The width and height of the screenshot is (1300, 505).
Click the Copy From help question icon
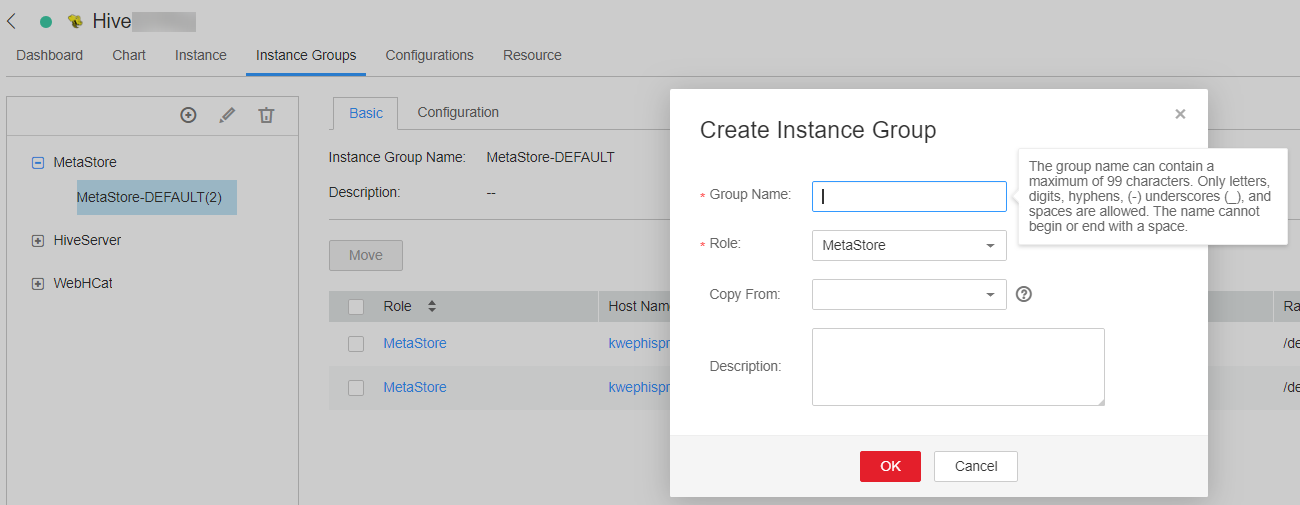pyautogui.click(x=1023, y=294)
